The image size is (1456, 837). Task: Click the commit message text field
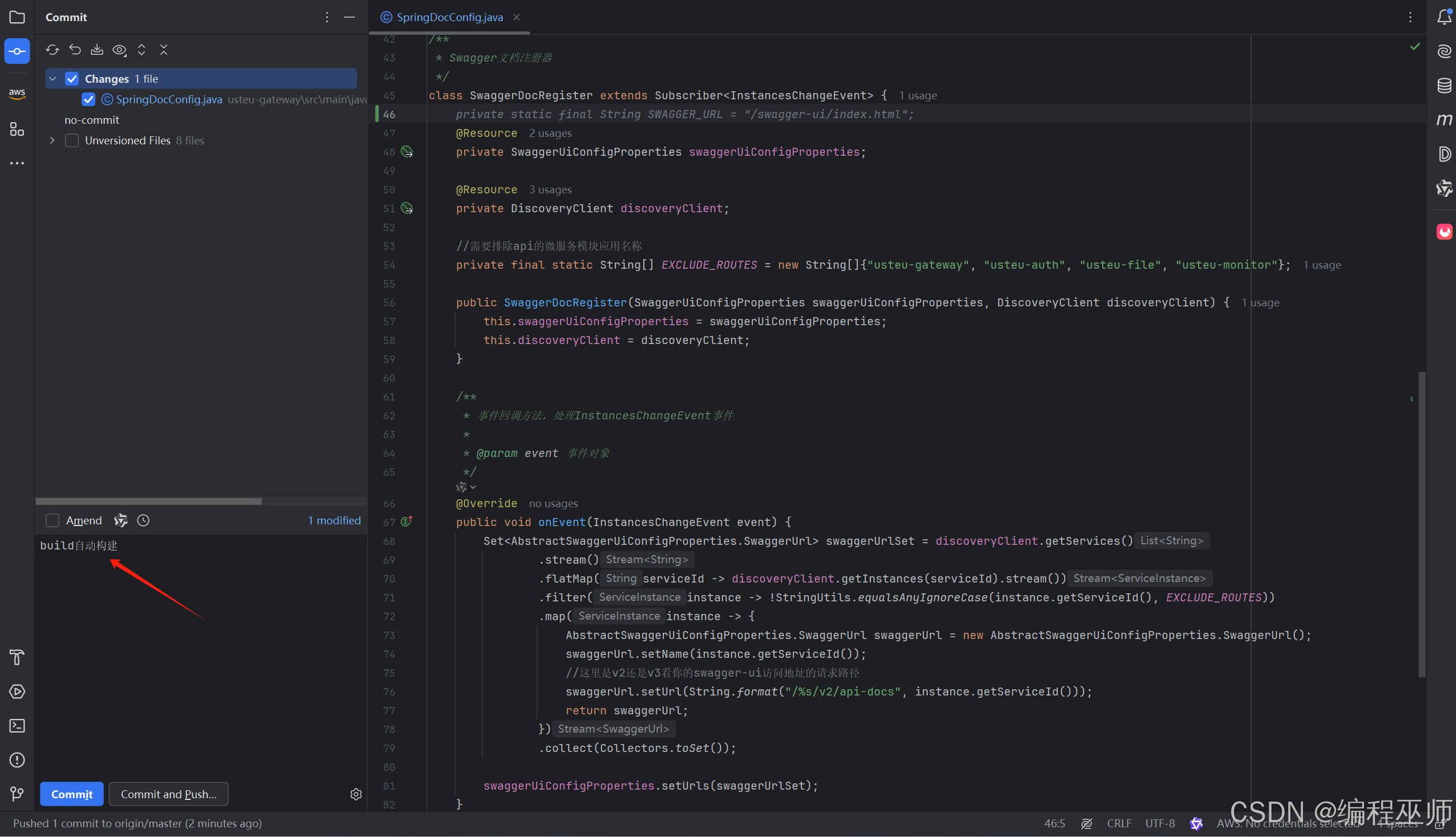pyautogui.click(x=201, y=656)
